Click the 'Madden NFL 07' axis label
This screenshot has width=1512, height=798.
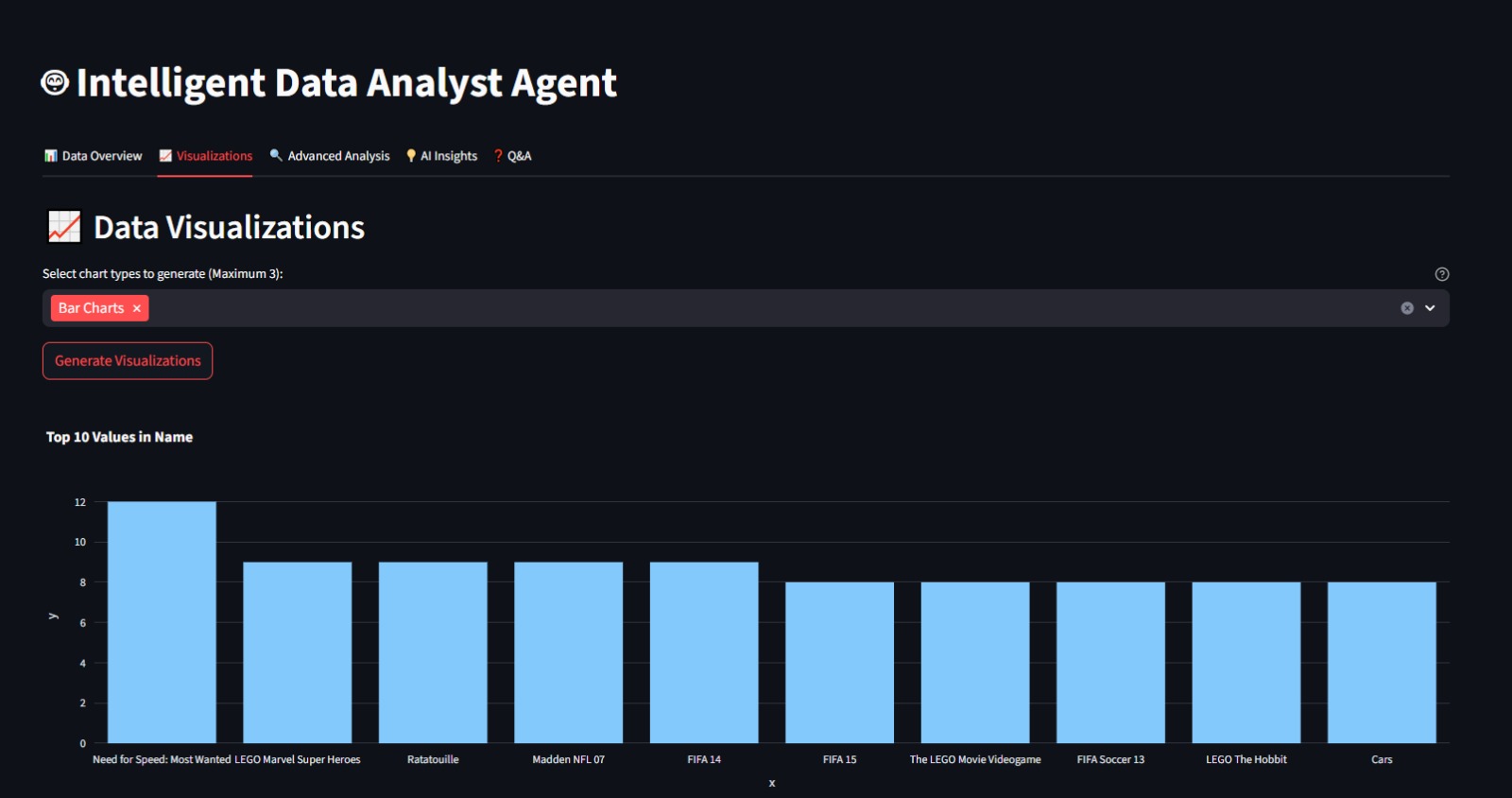coord(569,759)
